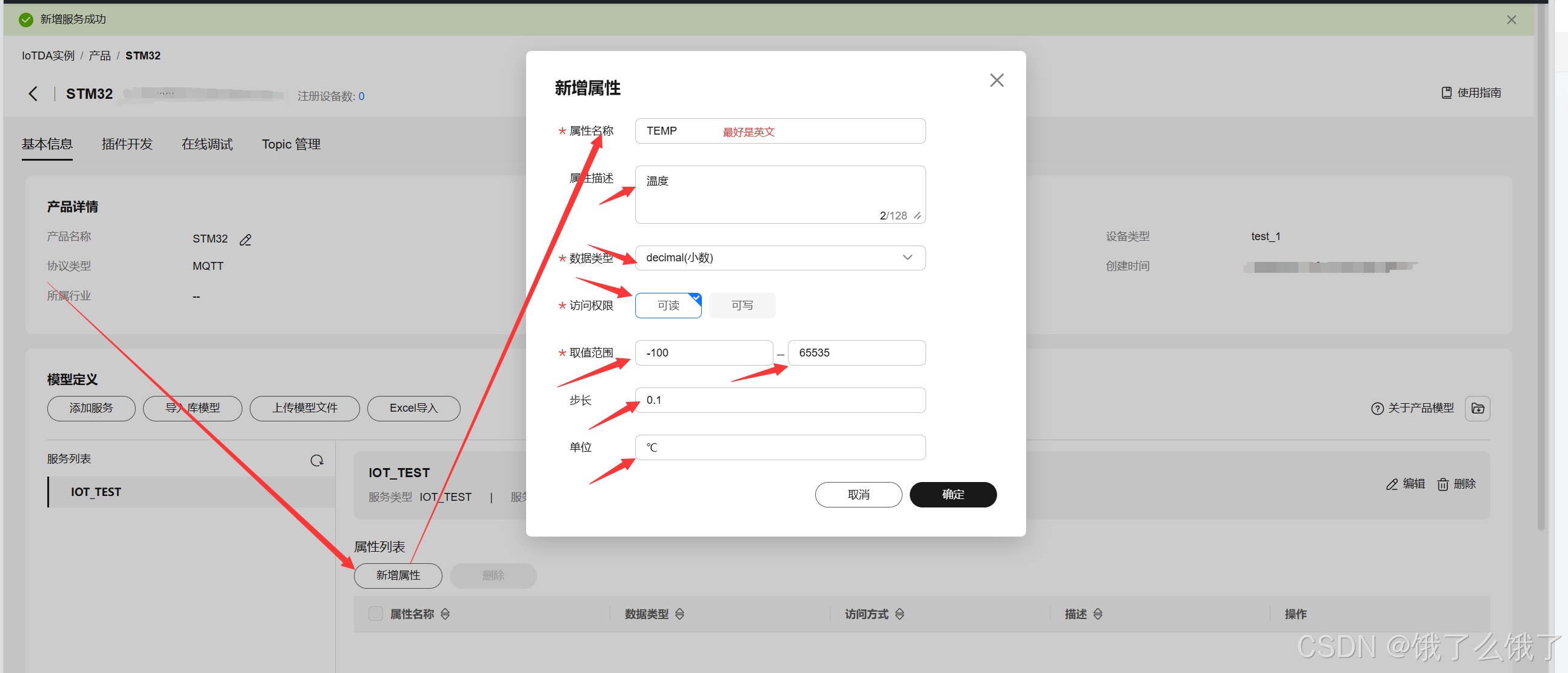The image size is (1568, 673).
Task: Click the 取消 button in the dialog
Action: pyautogui.click(x=858, y=495)
